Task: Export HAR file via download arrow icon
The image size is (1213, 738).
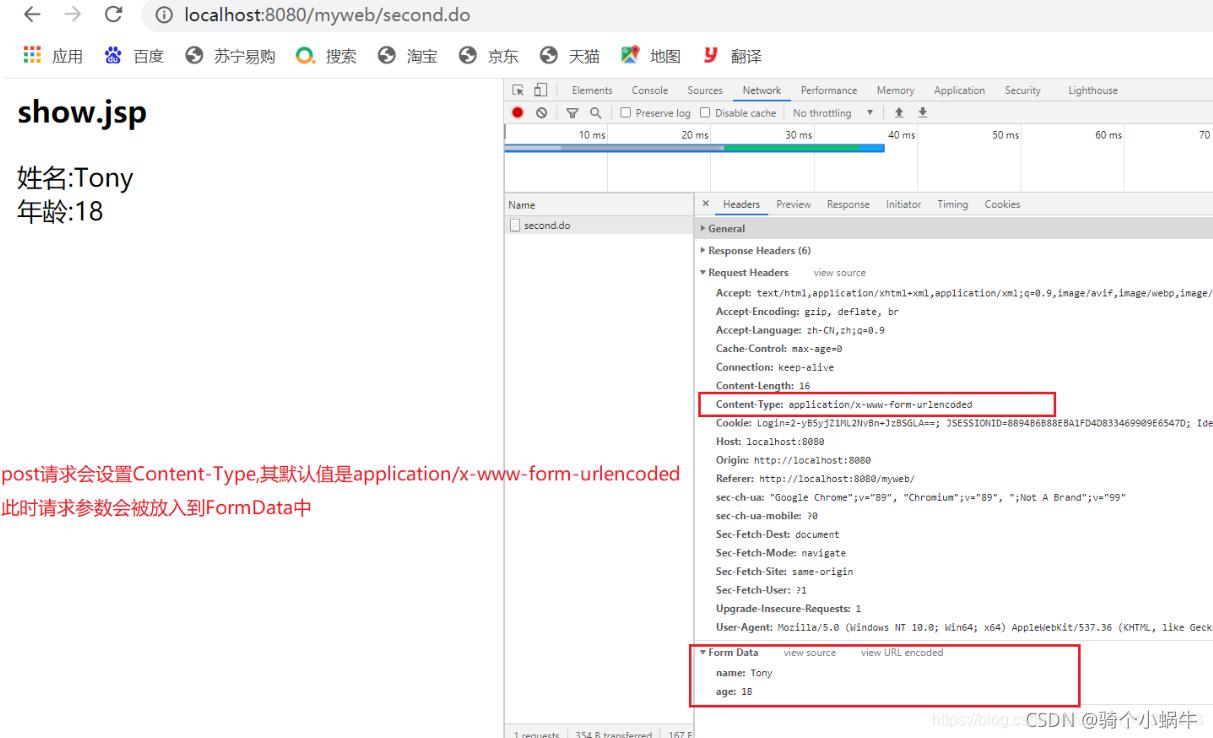Action: [921, 112]
